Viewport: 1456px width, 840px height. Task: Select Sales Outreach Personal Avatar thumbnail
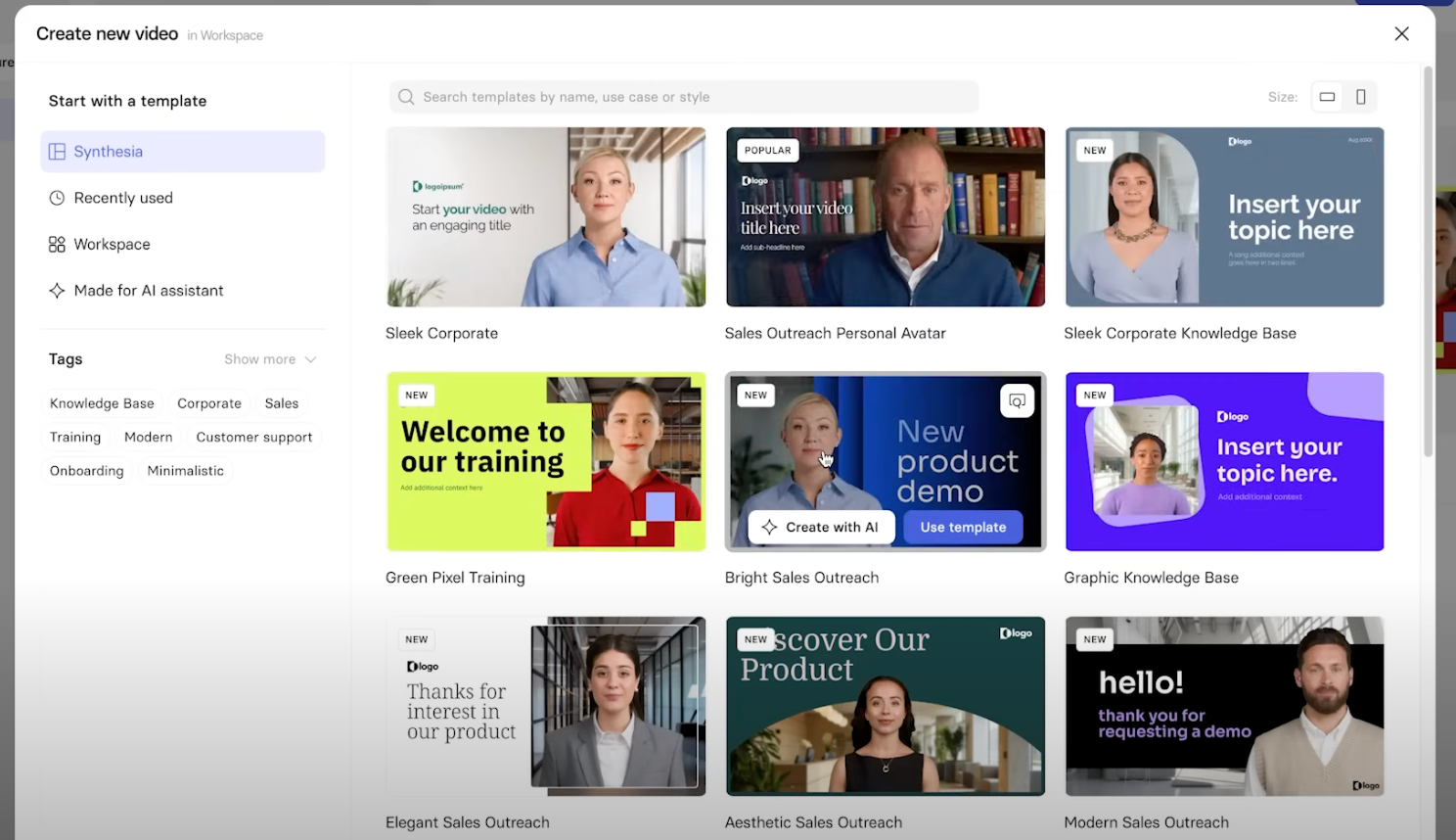(x=886, y=216)
